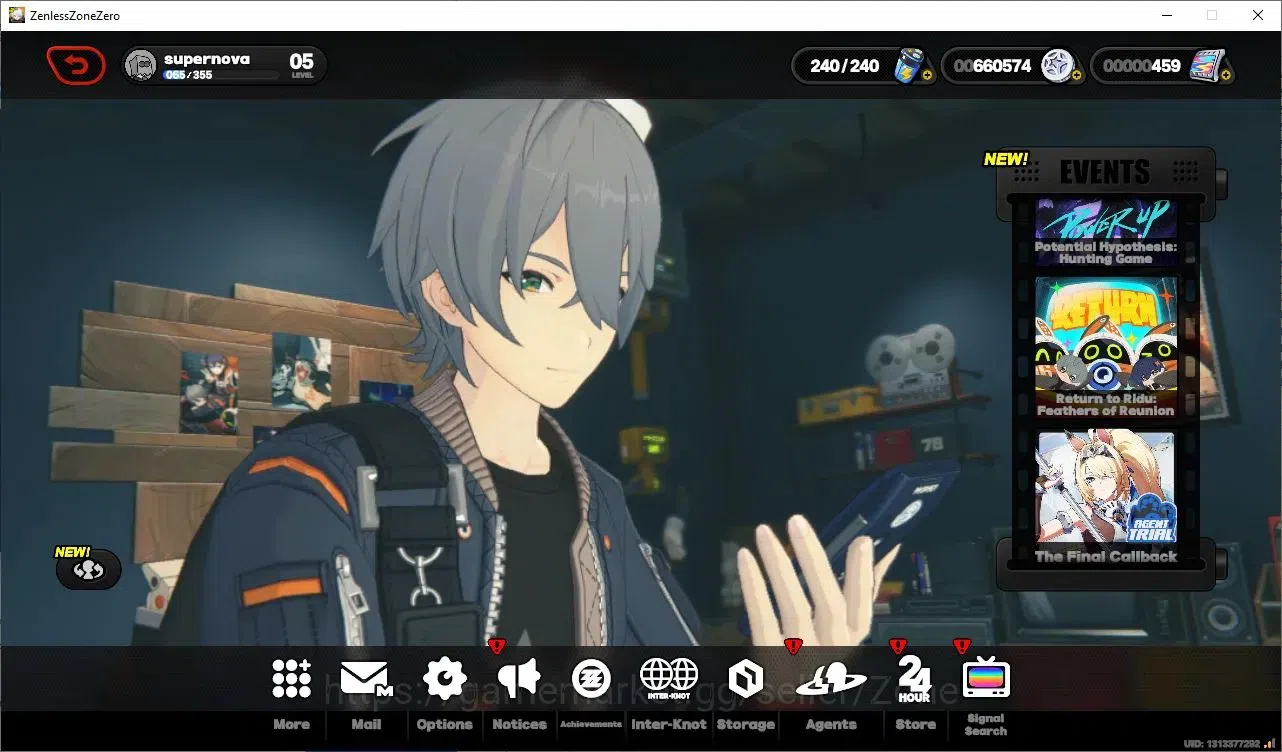Open the 24 Hour Store icon

(915, 679)
